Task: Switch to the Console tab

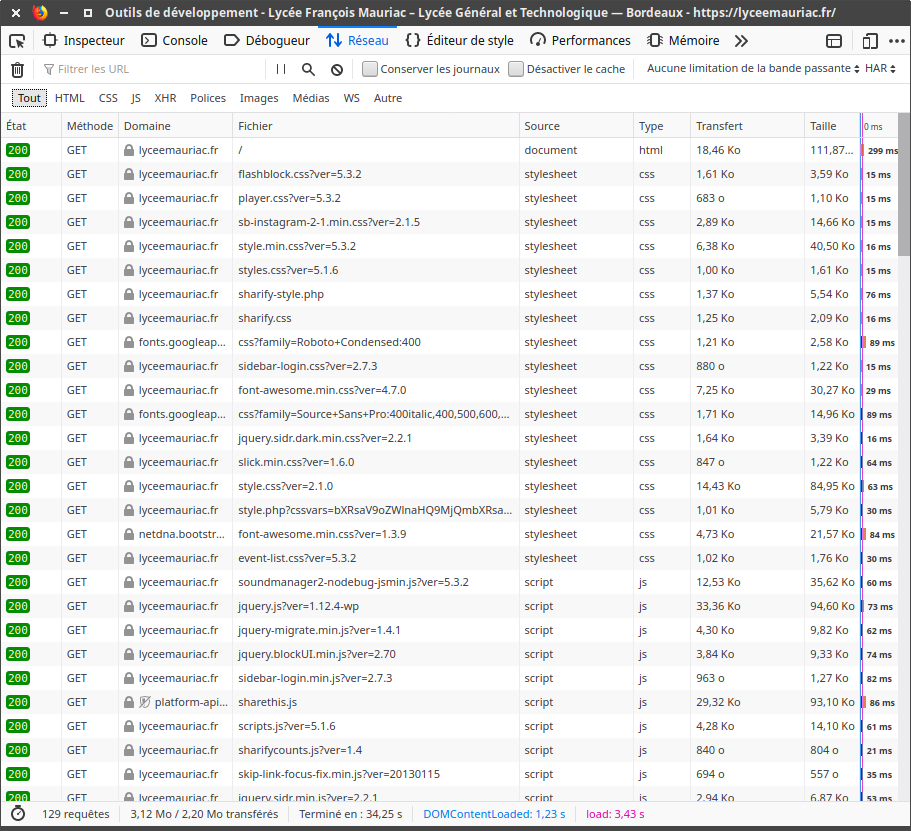Action: (x=175, y=41)
